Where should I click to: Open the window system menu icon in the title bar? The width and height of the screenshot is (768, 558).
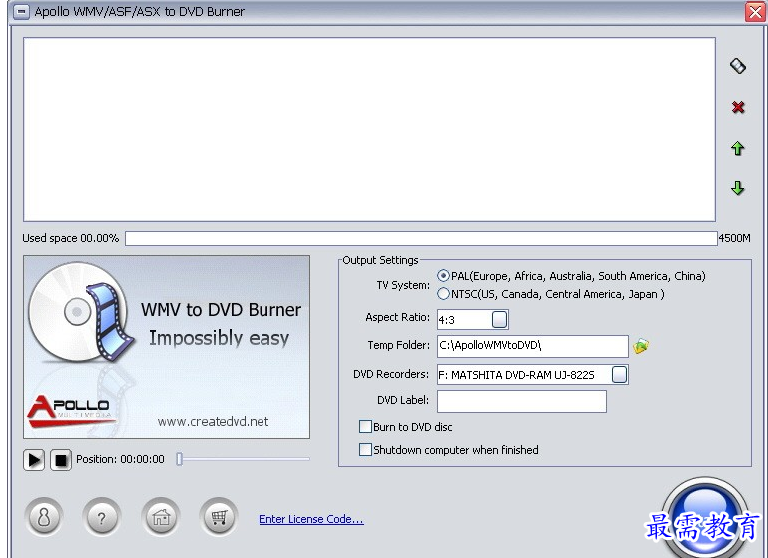(21, 12)
